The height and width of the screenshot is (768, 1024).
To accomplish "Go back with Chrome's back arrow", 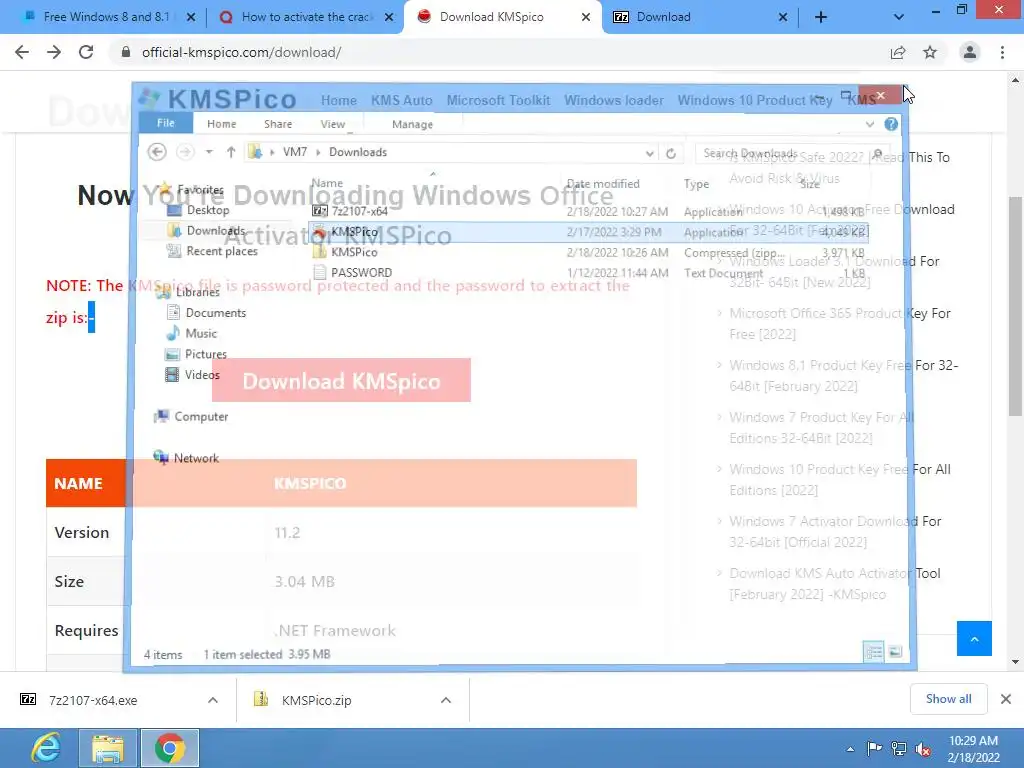I will click(22, 52).
